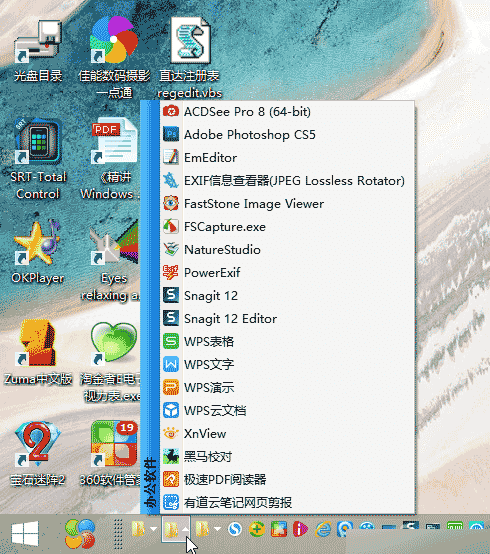This screenshot has width=490, height=554.
Task: Click the dotted taskbar toolbar grip handle
Action: pyautogui.click(x=118, y=534)
